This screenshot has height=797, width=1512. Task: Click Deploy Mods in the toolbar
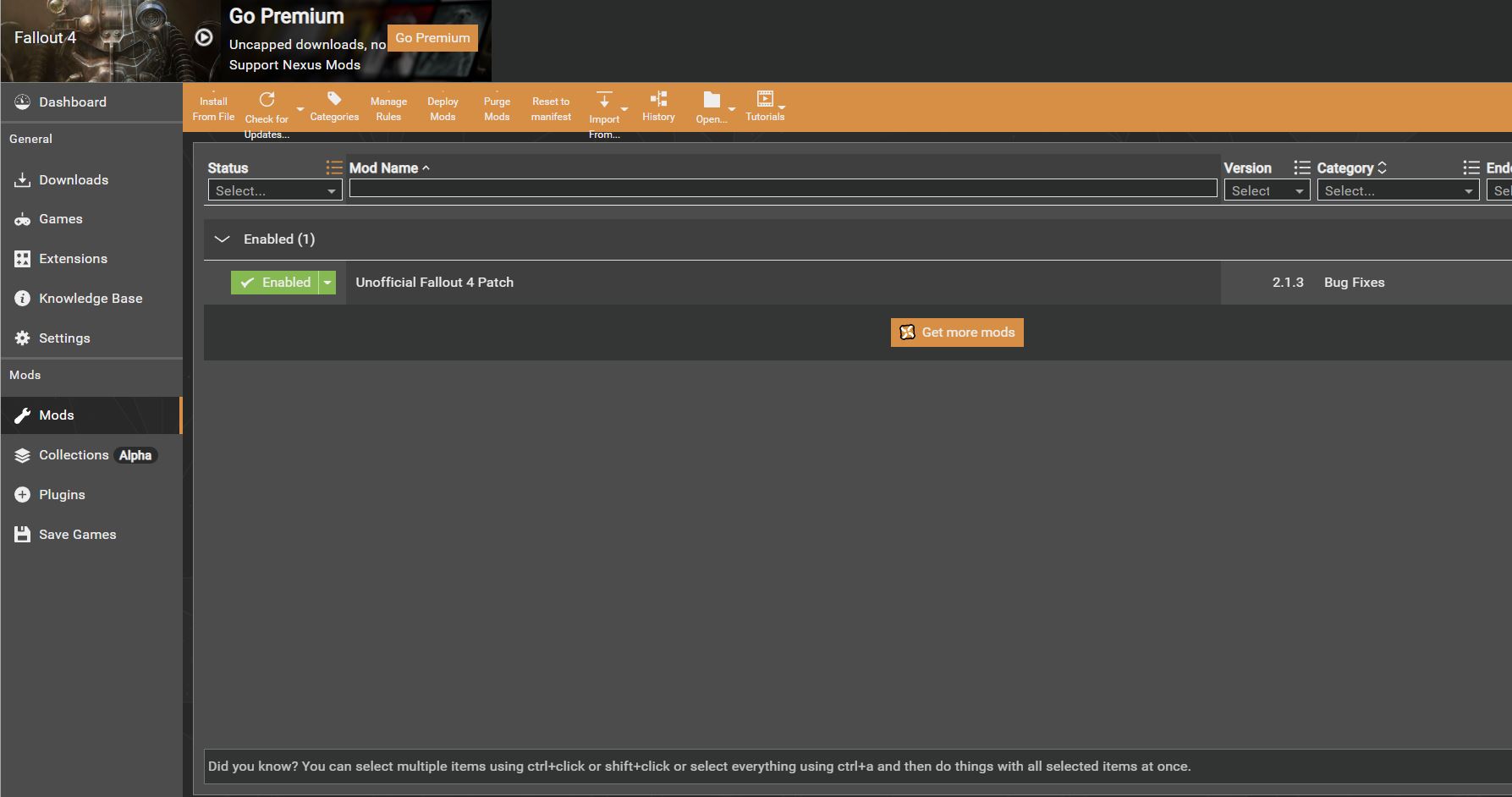tap(443, 108)
